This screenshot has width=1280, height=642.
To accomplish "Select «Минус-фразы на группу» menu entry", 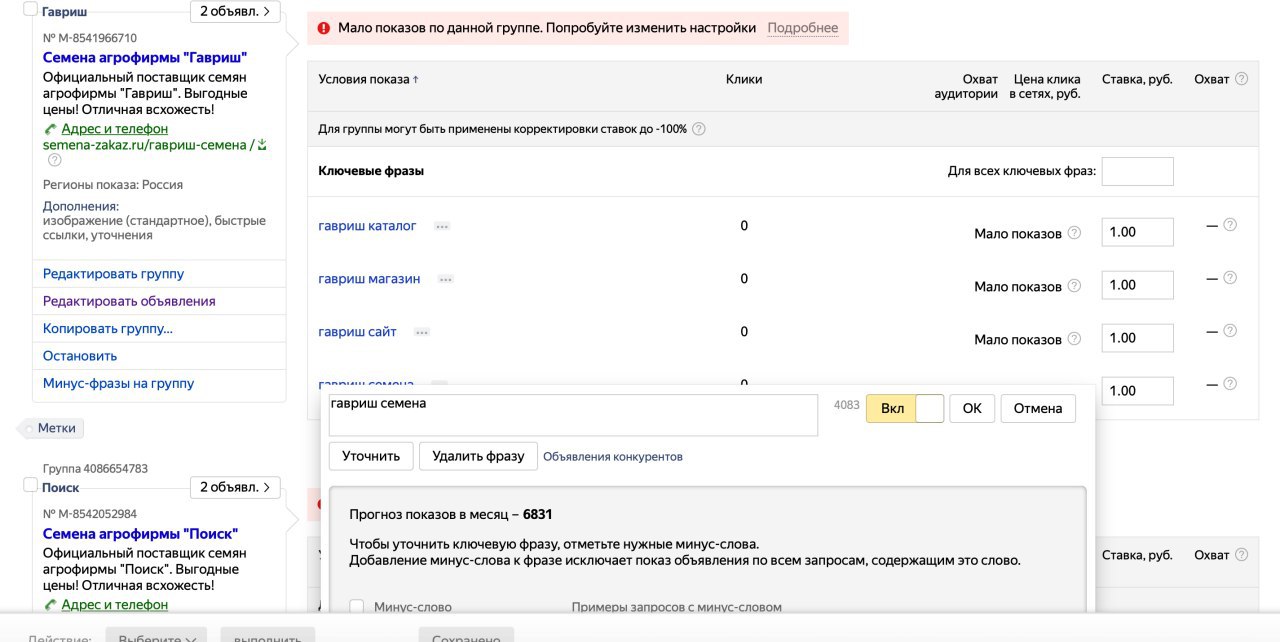I will click(118, 383).
